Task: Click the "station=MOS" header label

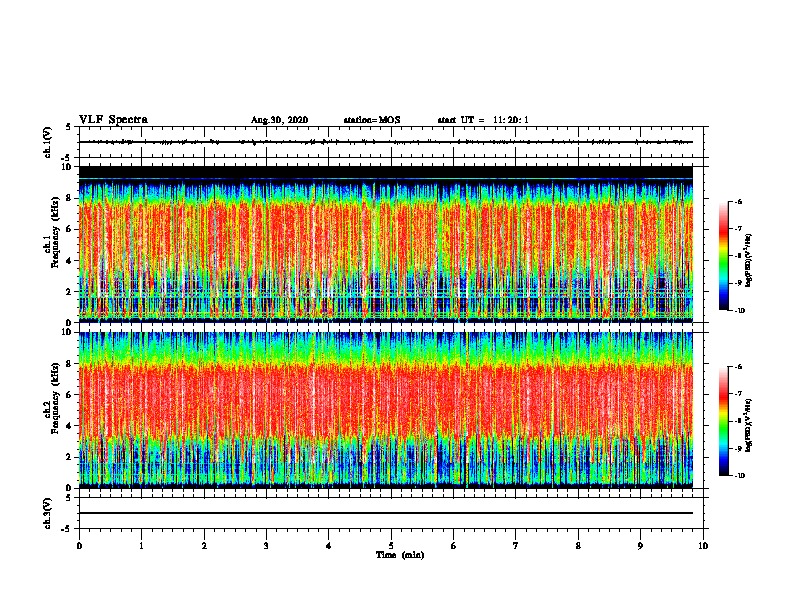Action: pyautogui.click(x=372, y=120)
